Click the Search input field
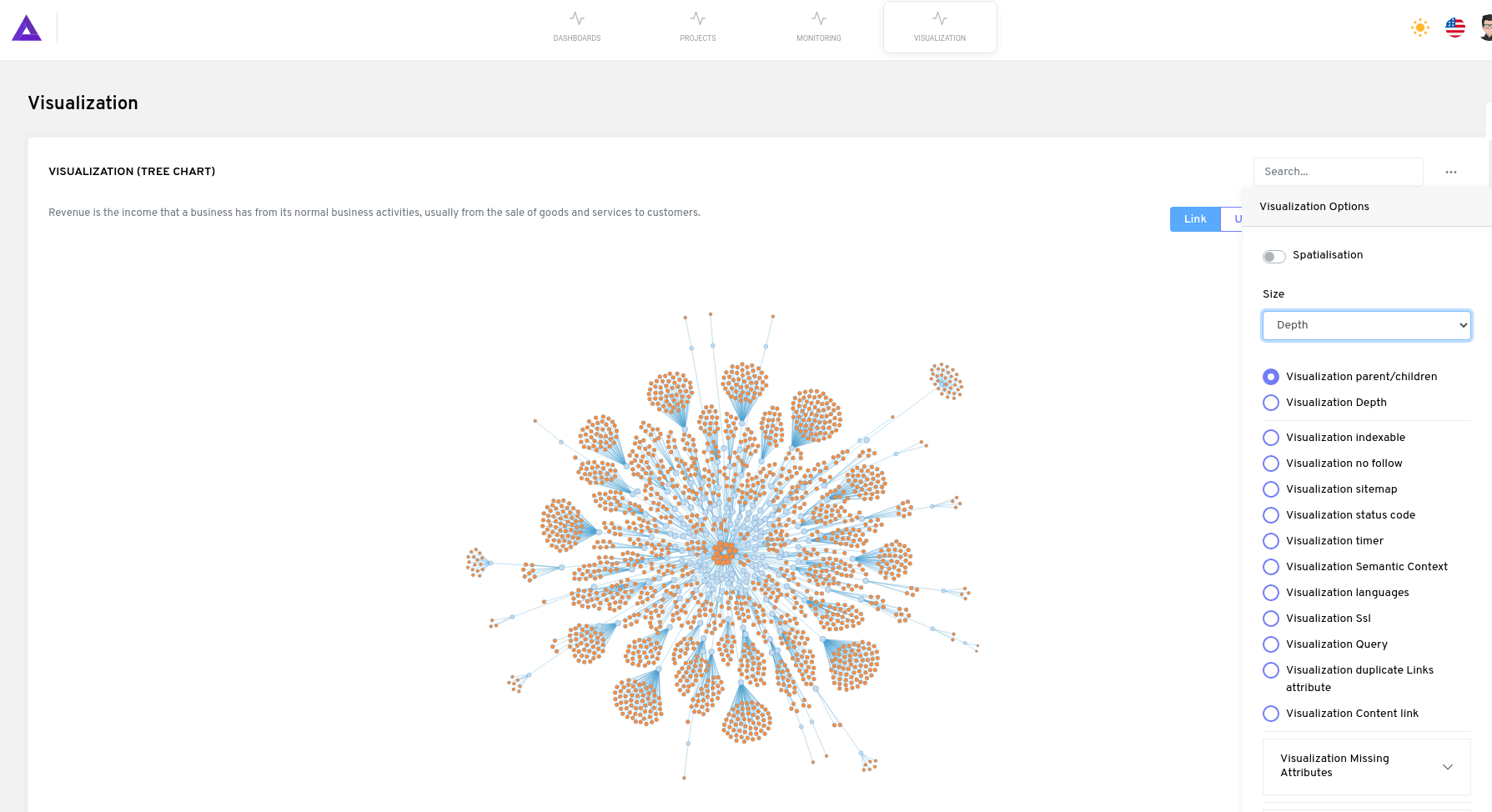 pyautogui.click(x=1337, y=172)
